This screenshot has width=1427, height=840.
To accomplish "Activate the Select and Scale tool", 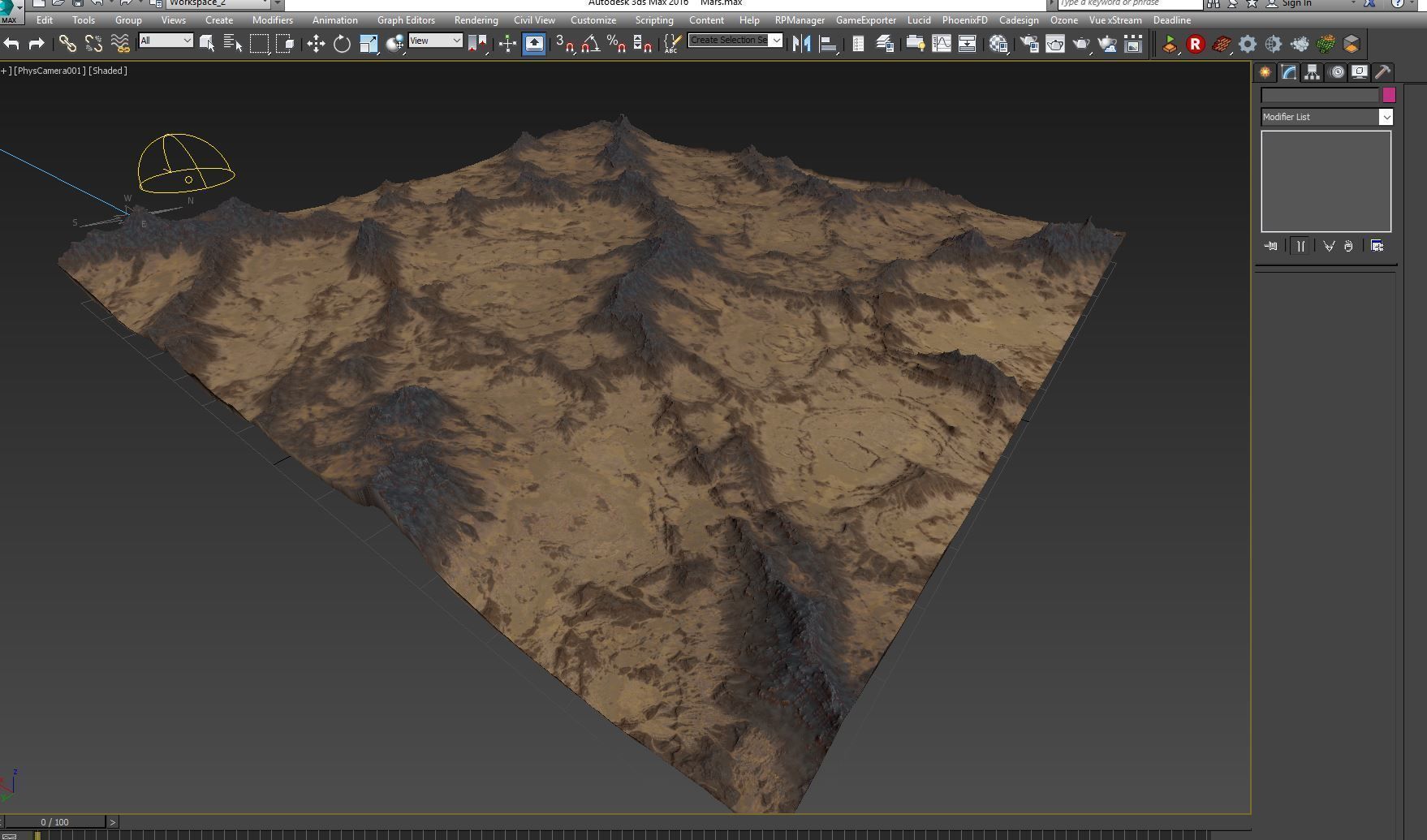I will click(369, 44).
